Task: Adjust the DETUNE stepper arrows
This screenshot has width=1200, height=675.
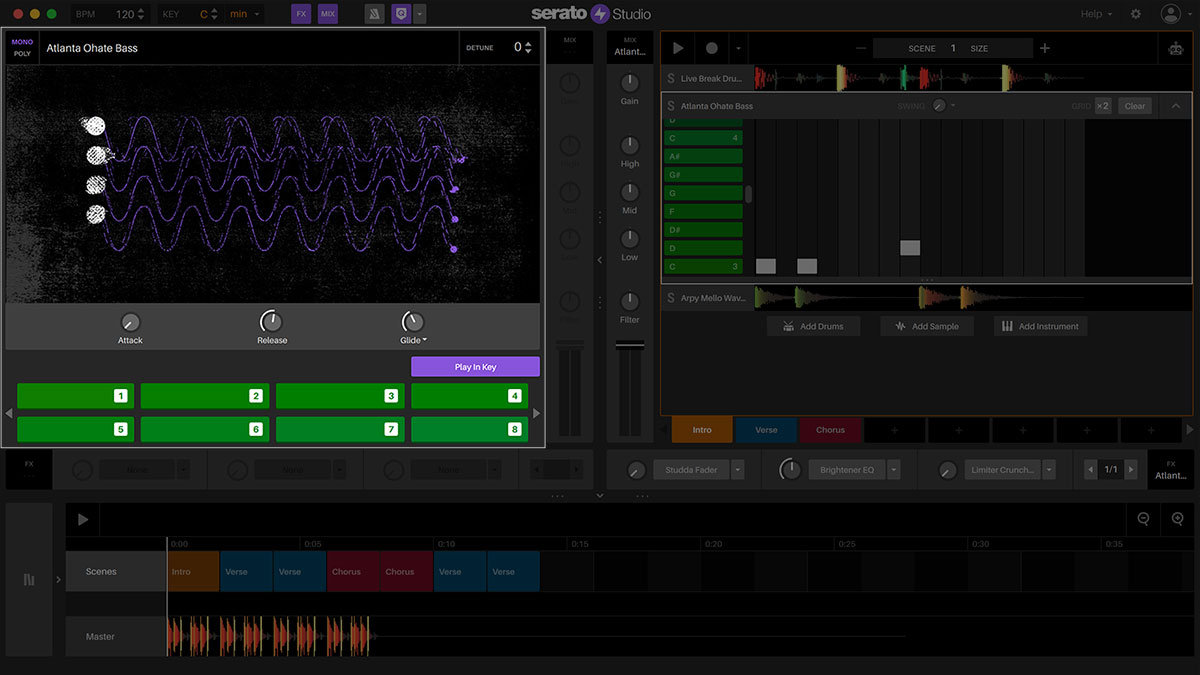Action: (x=528, y=47)
